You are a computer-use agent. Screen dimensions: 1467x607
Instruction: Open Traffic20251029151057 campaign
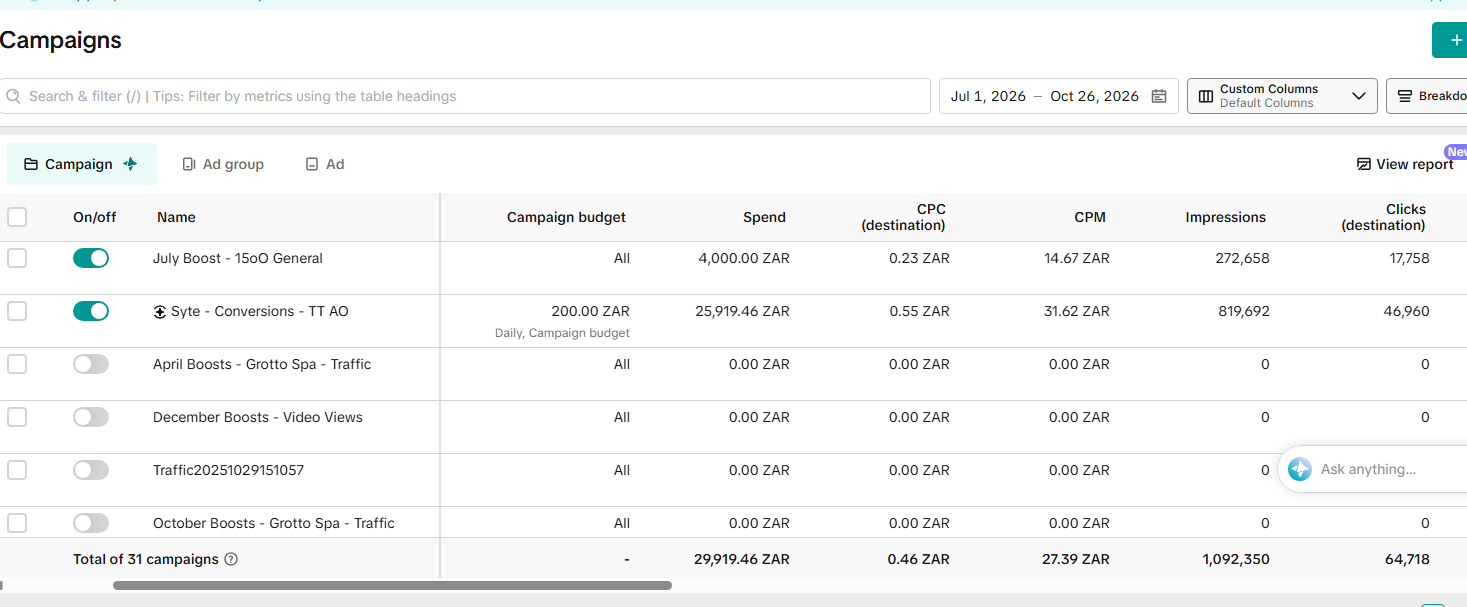click(228, 470)
